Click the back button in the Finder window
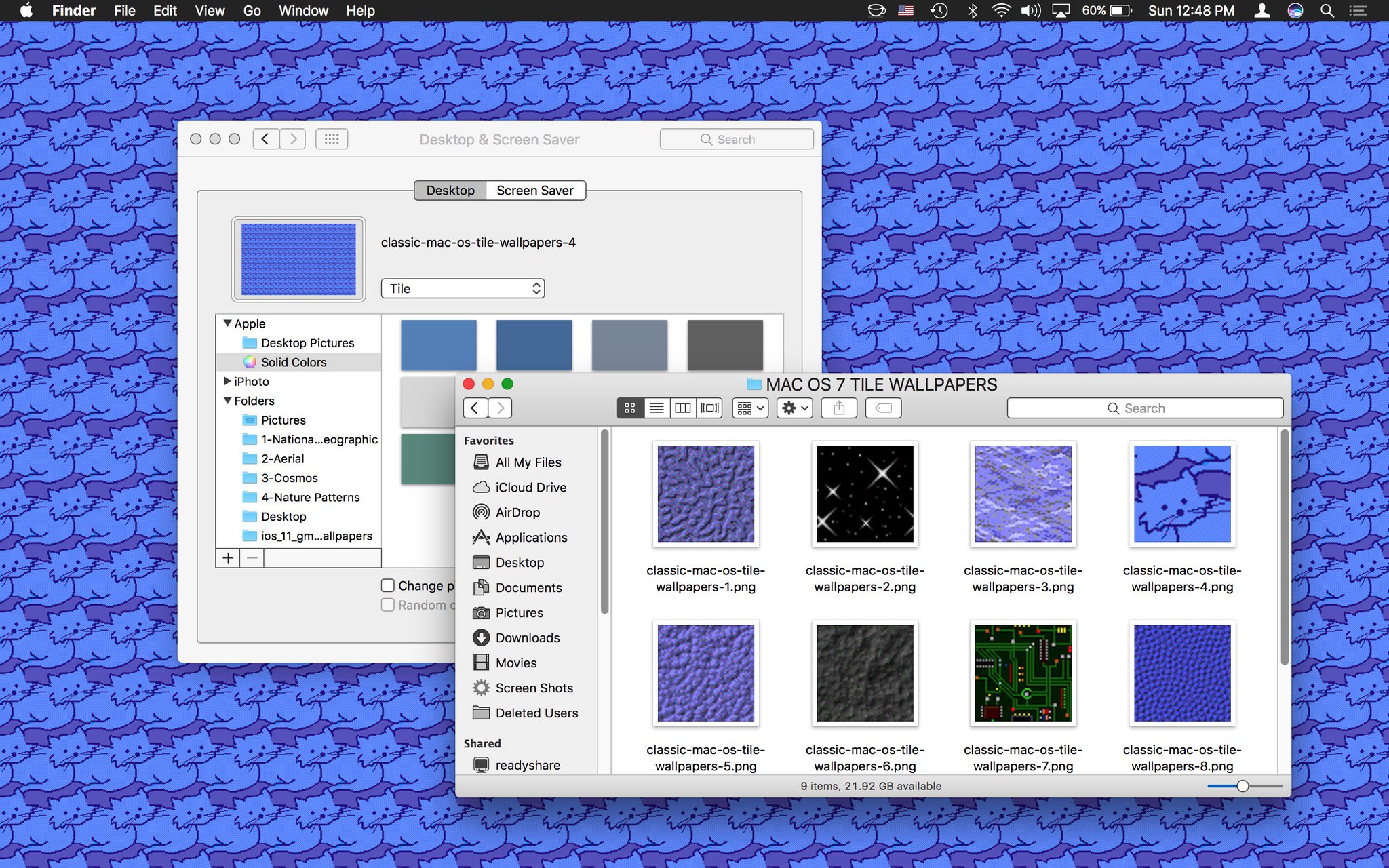The image size is (1389, 868). (475, 408)
